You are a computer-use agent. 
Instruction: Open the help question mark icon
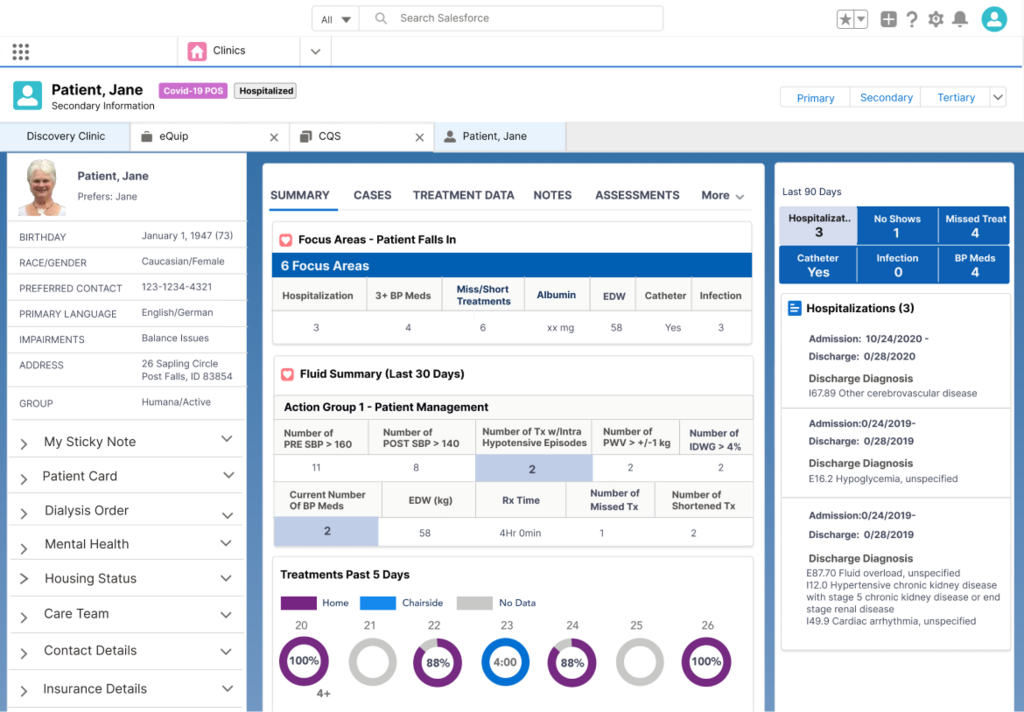click(912, 19)
